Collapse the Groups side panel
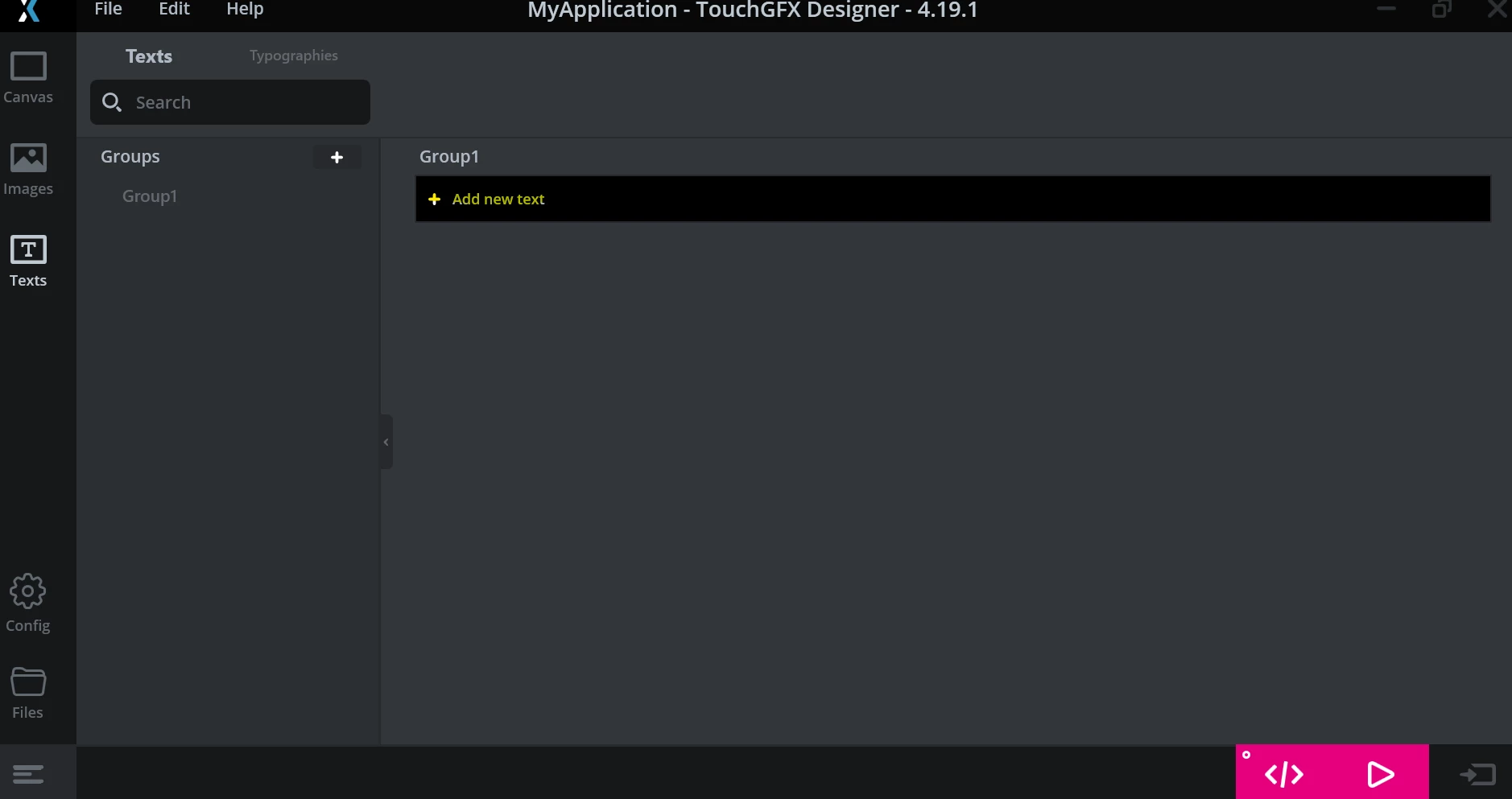Viewport: 1512px width, 799px height. pyautogui.click(x=386, y=442)
